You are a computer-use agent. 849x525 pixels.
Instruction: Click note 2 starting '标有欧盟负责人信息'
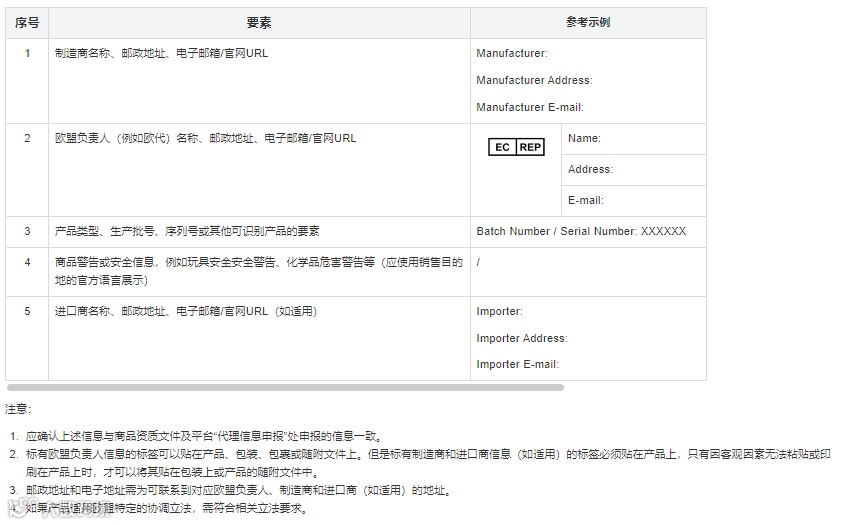(428, 463)
